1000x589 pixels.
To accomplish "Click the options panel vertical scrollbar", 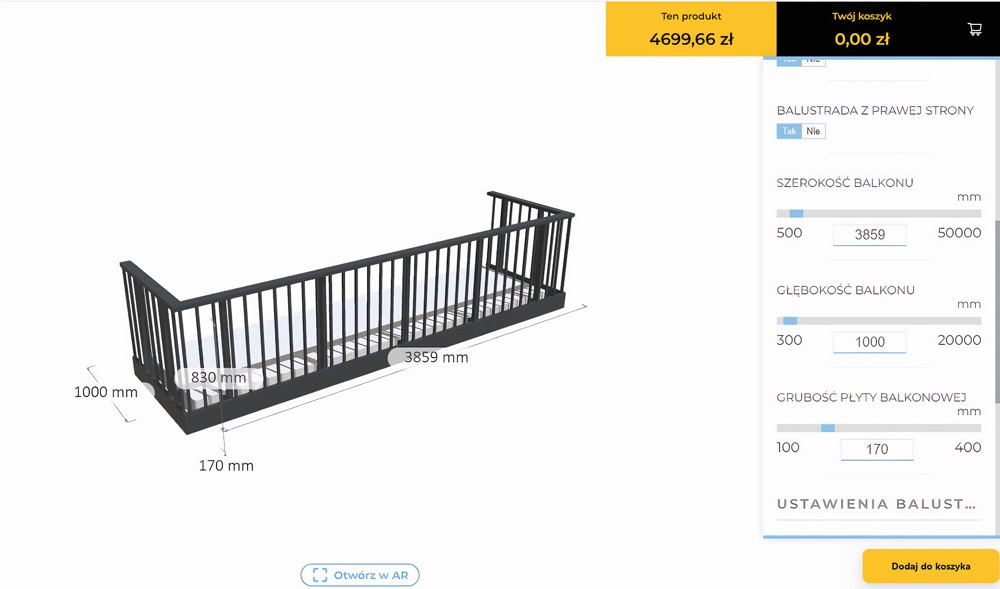I will tap(996, 312).
